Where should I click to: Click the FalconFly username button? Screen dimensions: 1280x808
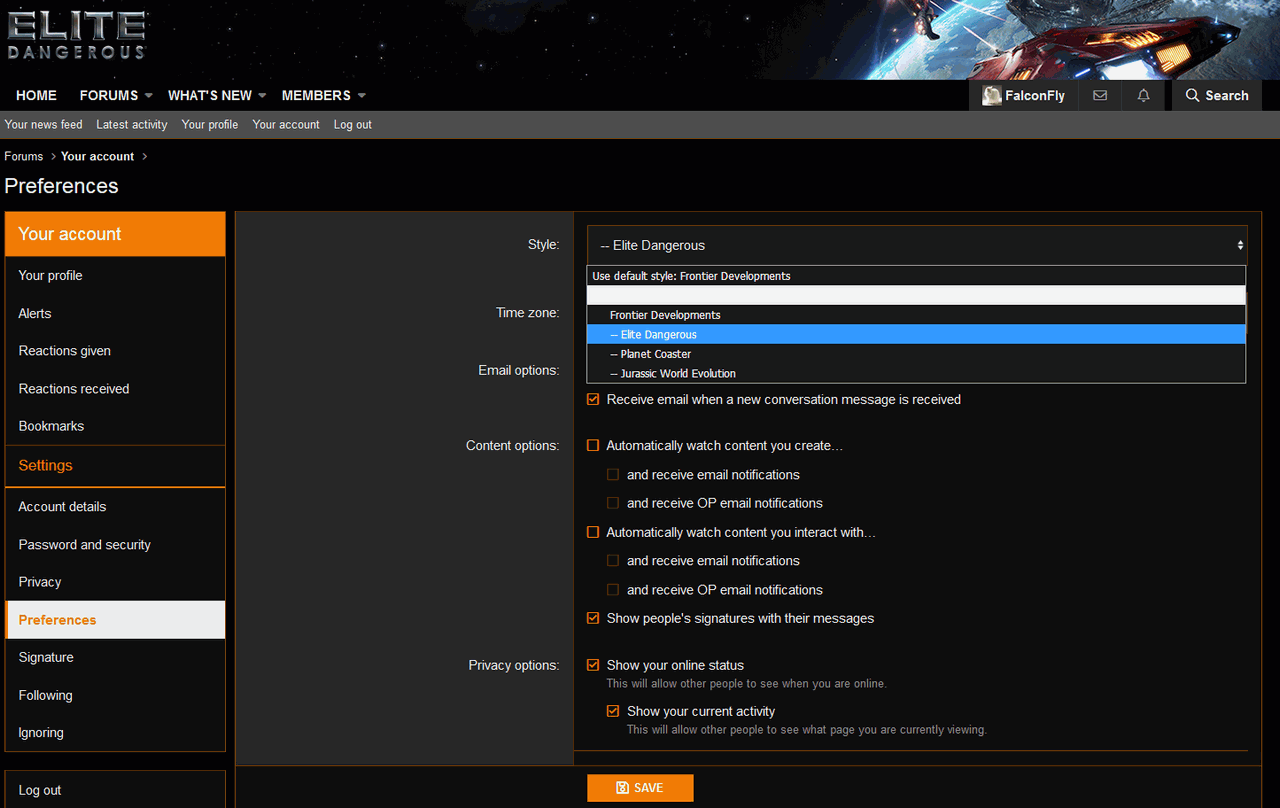click(1023, 96)
